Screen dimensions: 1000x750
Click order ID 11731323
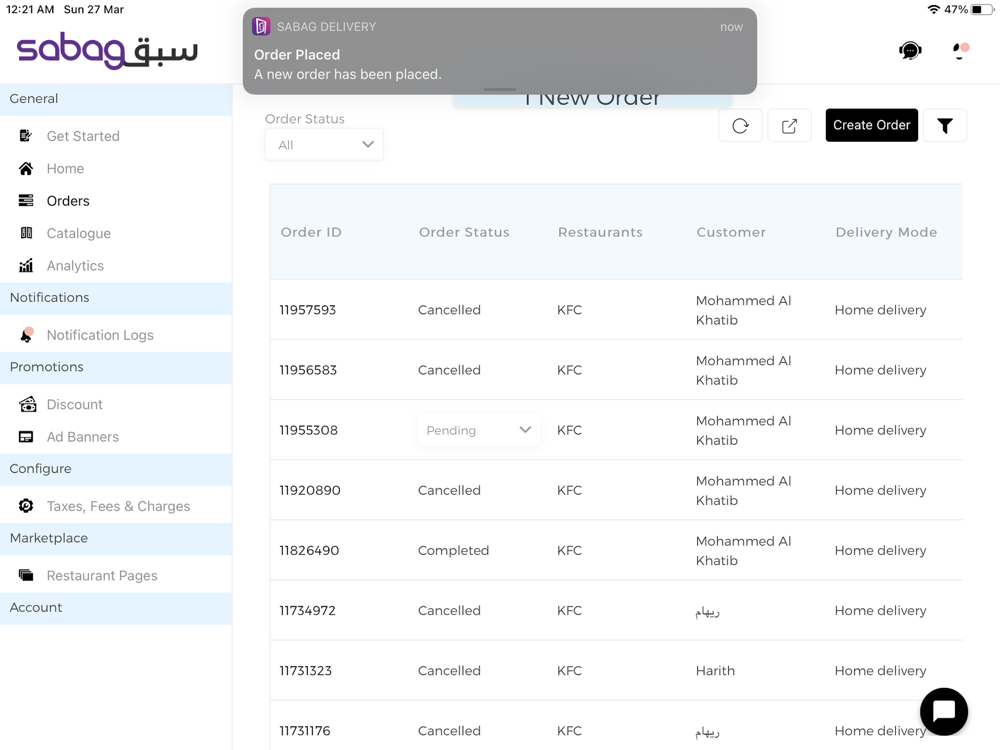(305, 670)
